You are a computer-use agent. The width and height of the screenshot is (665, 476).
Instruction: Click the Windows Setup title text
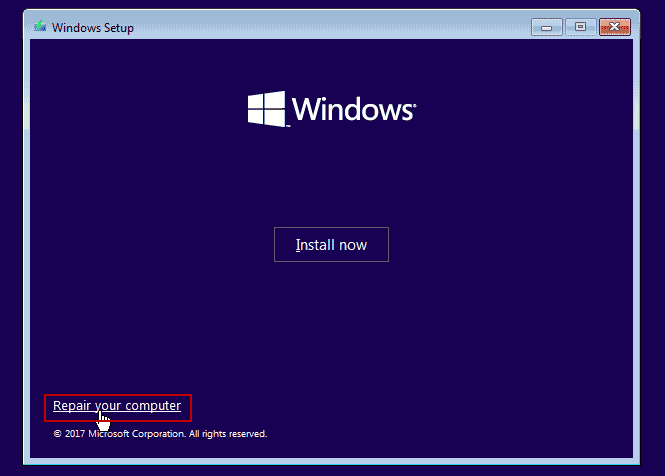(92, 28)
